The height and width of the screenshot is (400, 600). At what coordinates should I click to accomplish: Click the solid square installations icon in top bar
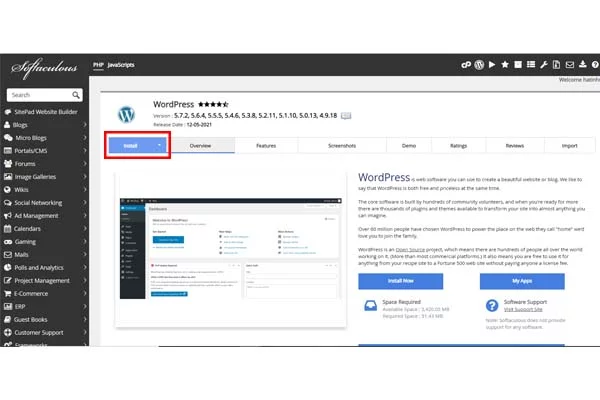tap(518, 65)
